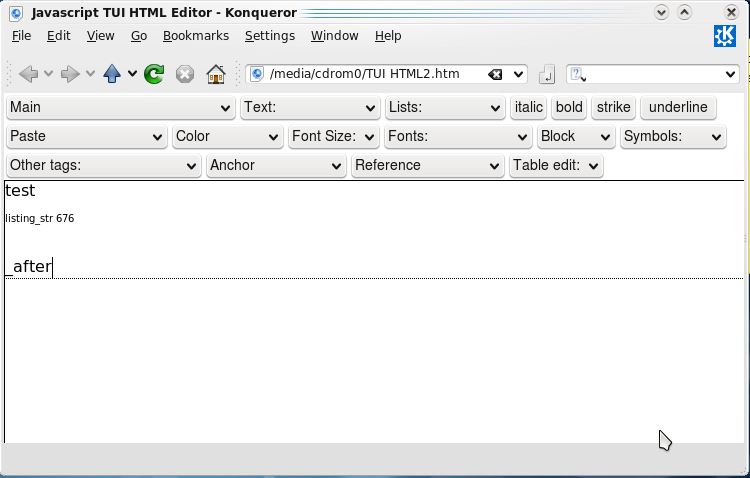Open the File menu

coord(22,36)
